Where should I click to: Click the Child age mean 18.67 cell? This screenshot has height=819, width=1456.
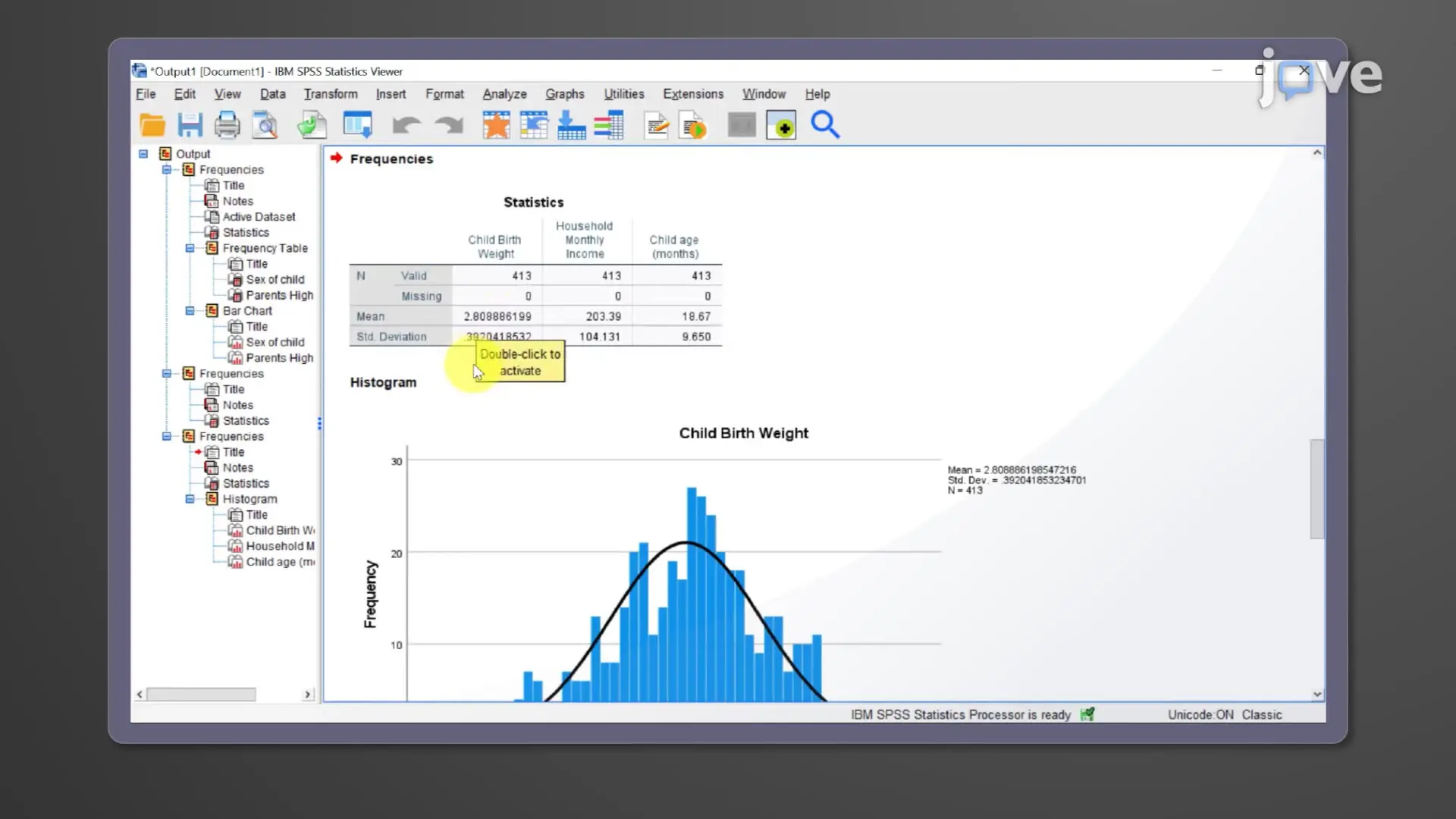coord(677,316)
